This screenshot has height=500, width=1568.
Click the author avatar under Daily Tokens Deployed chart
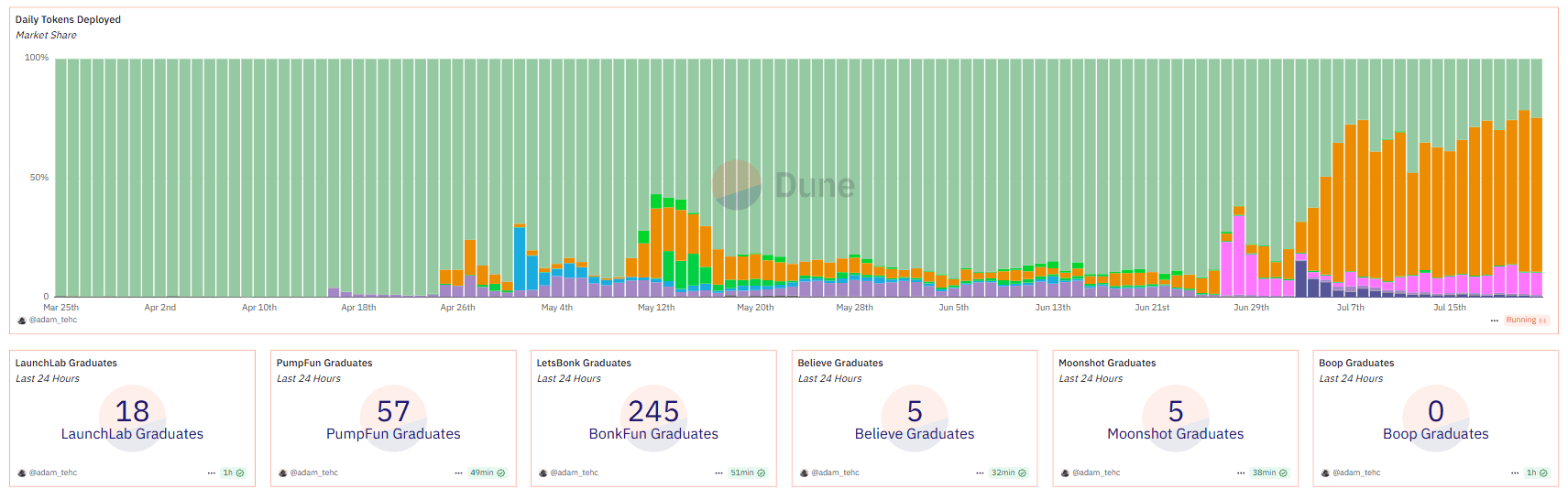point(22,321)
